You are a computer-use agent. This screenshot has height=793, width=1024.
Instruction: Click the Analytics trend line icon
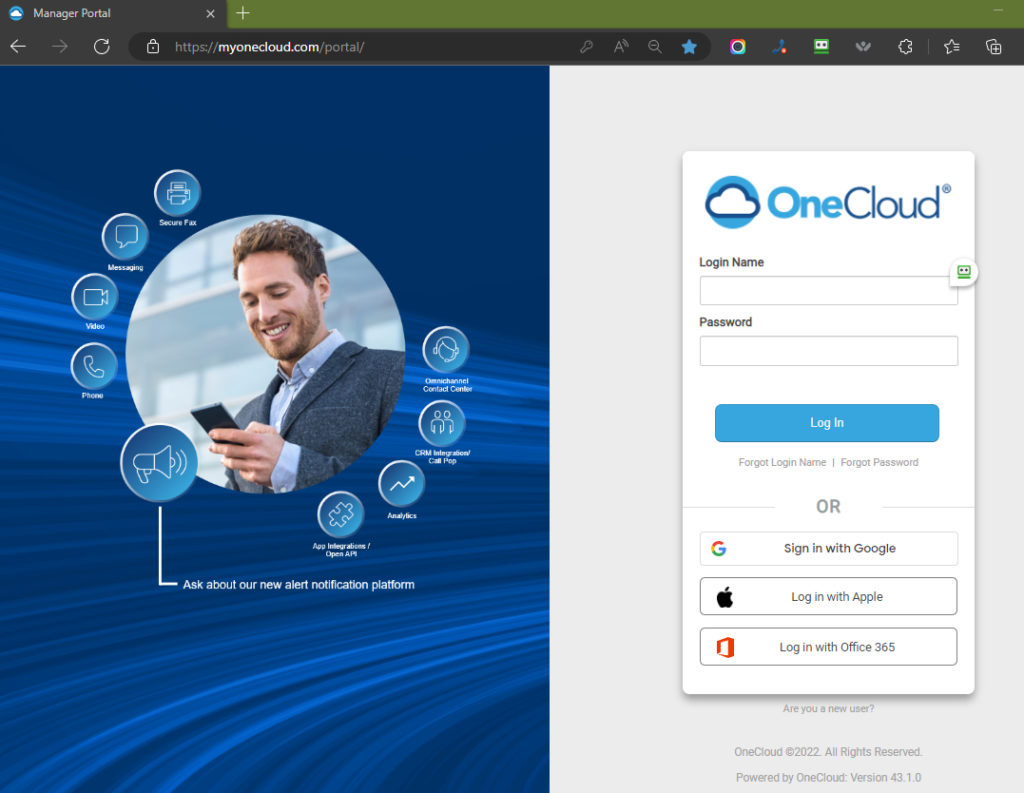tap(402, 484)
